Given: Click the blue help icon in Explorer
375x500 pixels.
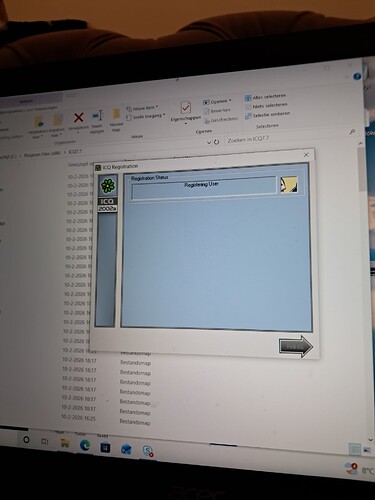Looking at the screenshot, I should [357, 76].
